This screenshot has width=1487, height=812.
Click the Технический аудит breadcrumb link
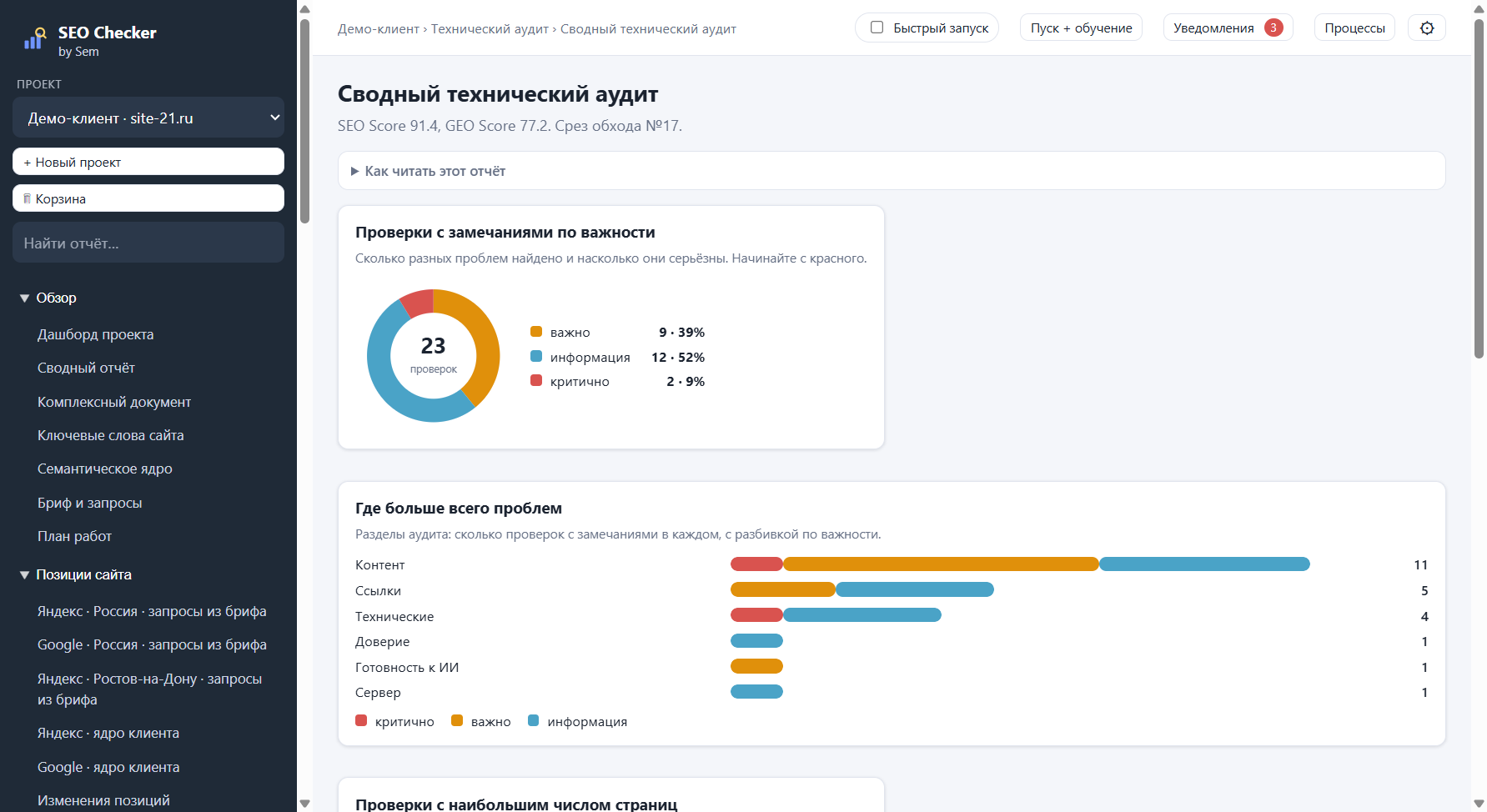pos(490,29)
